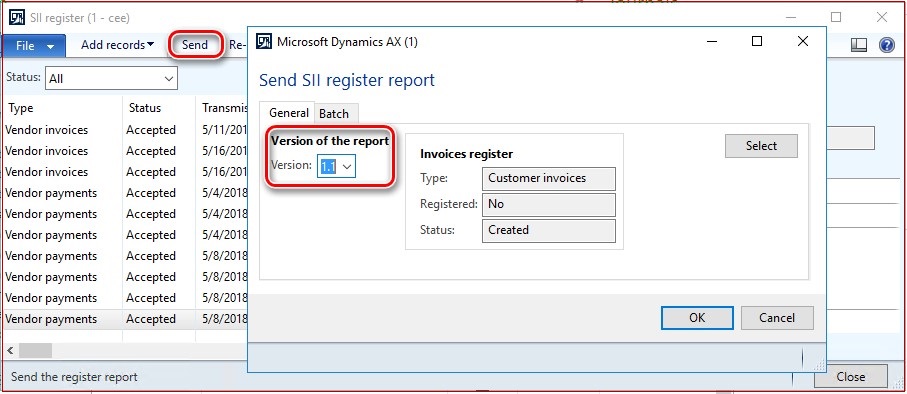Click the horizontal scrollbar thumb in the grid
907x394 pixels.
[x=35, y=351]
